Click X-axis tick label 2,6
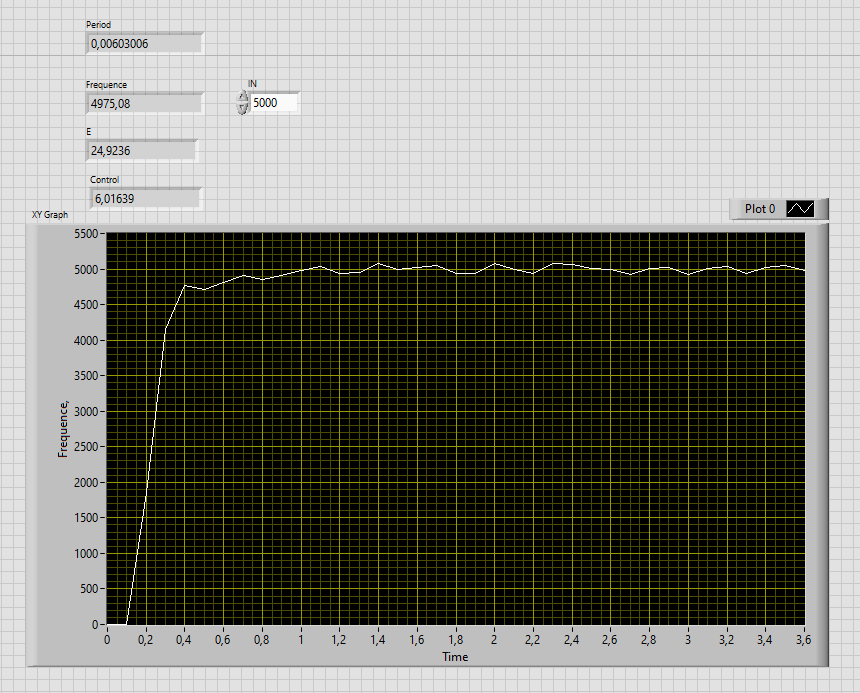Screen dimensions: 860x693 tap(610, 640)
